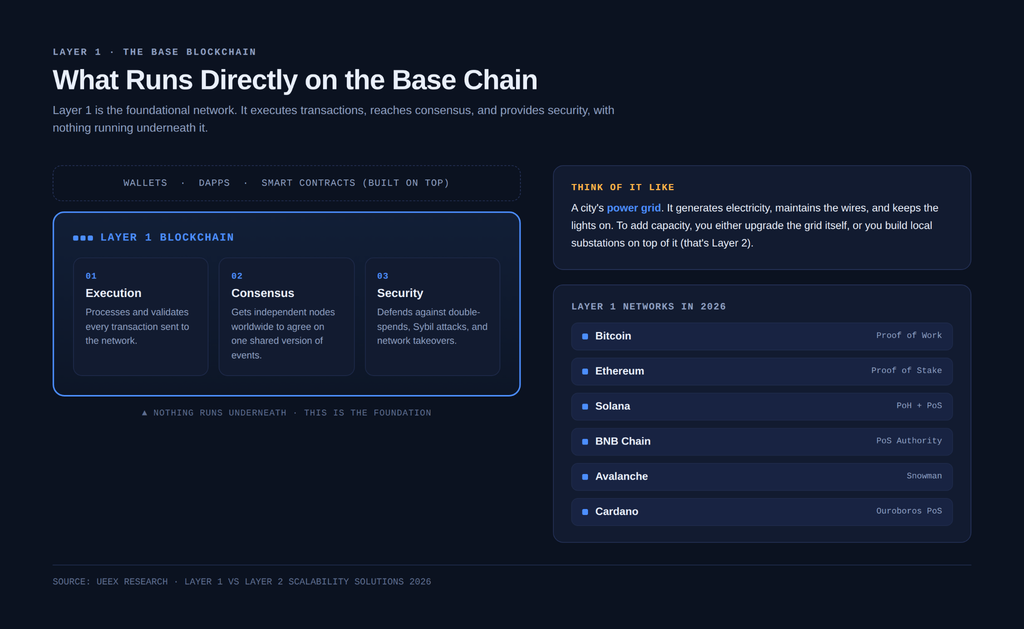Click the number 03 on Security card
The image size is (1024, 629).
pyautogui.click(x=383, y=276)
